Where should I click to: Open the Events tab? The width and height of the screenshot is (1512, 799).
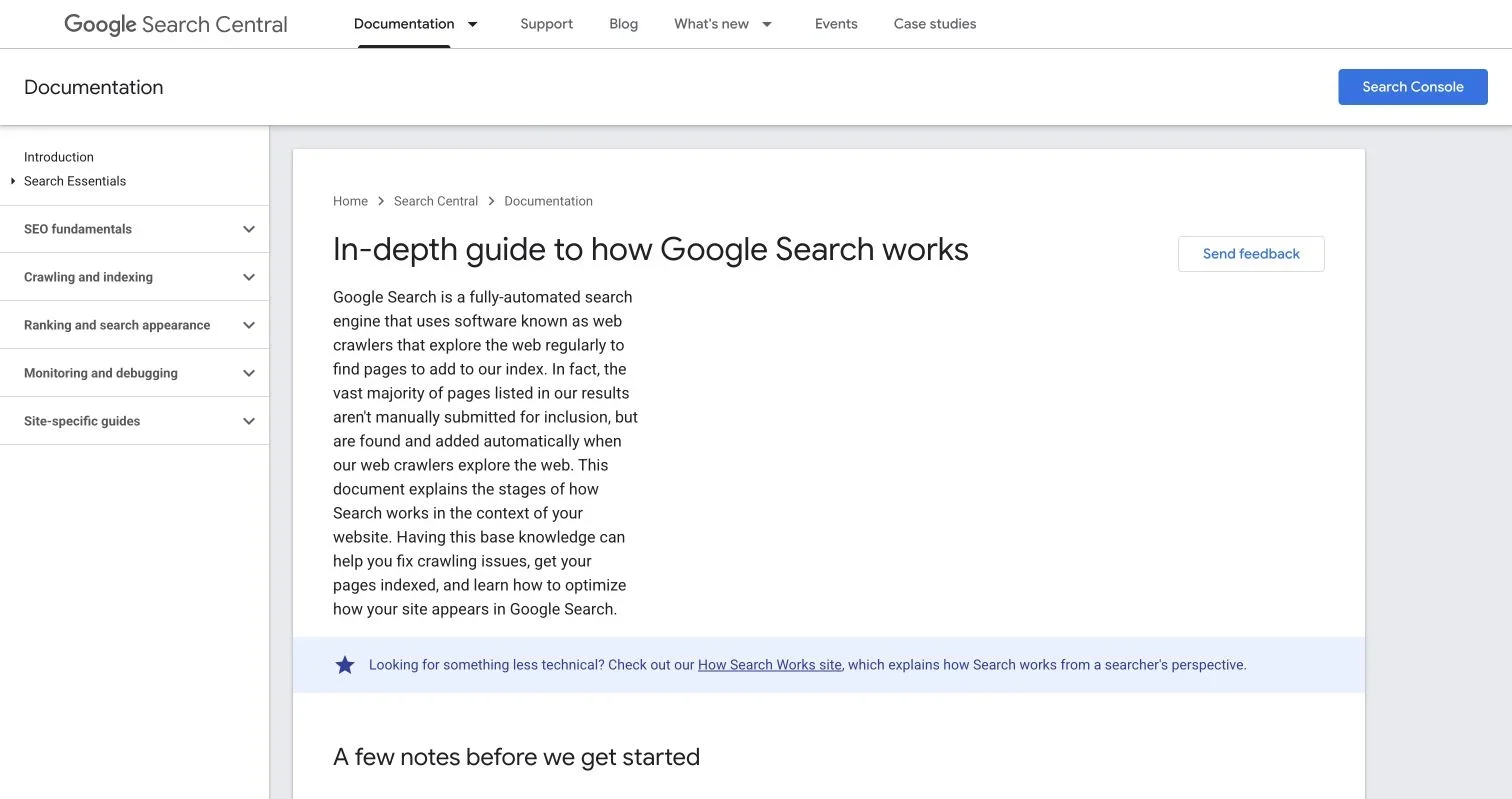click(836, 24)
